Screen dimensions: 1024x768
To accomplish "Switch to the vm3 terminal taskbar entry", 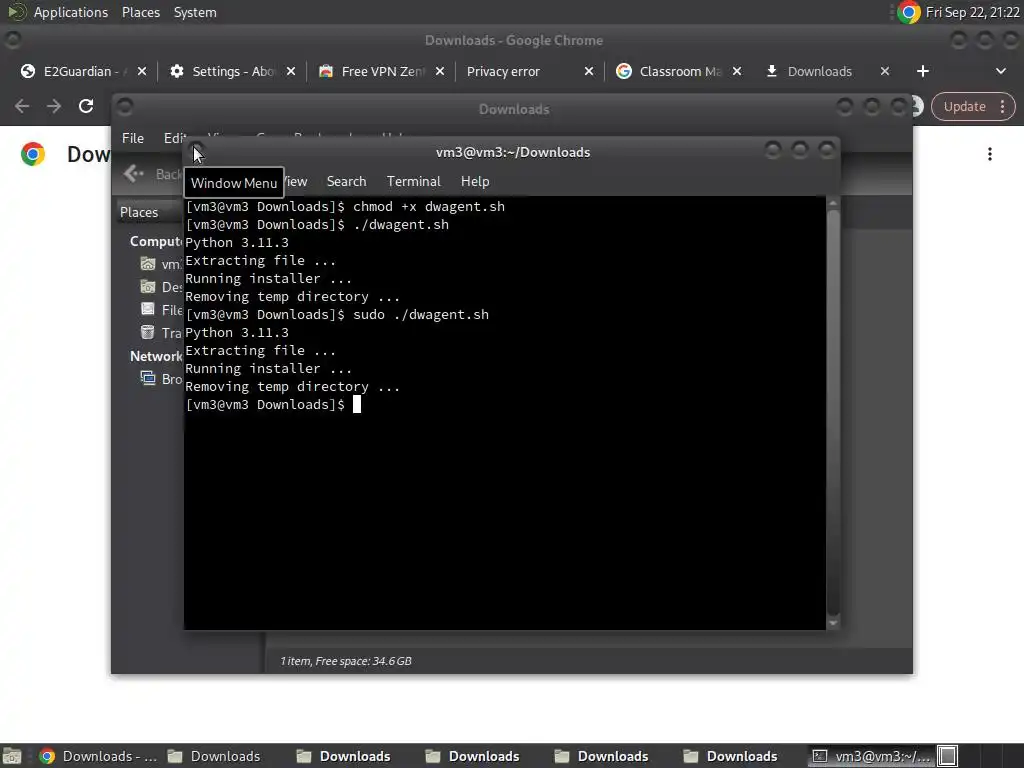I will coord(872,756).
